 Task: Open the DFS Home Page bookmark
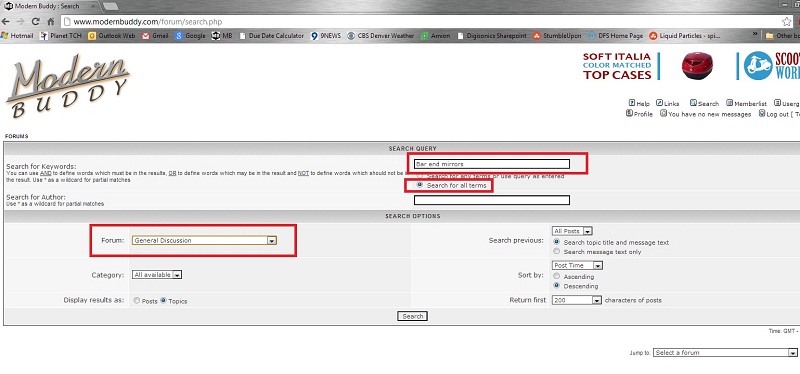coord(615,36)
